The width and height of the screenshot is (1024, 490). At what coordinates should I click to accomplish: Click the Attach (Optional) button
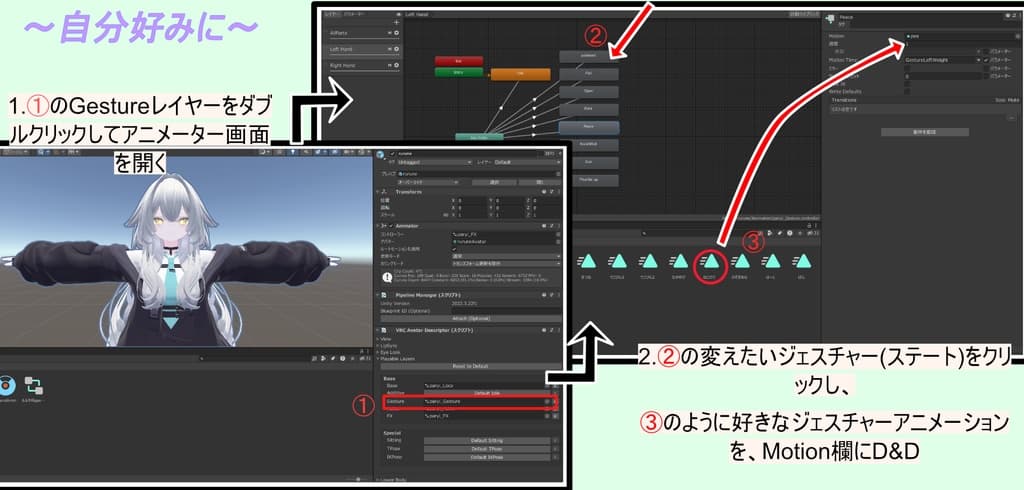point(473,318)
